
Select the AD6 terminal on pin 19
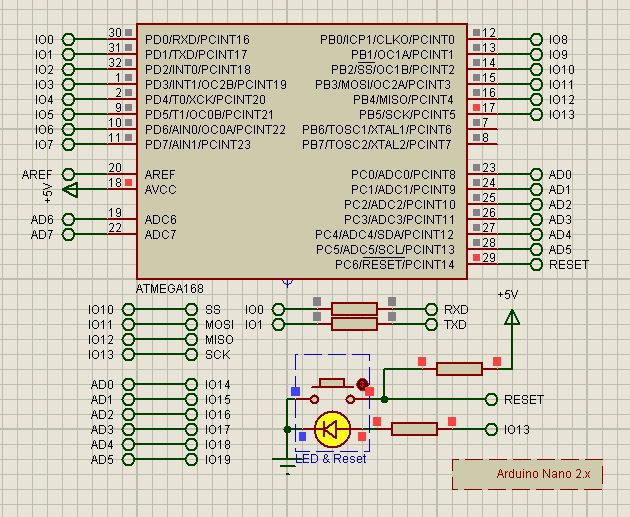[x=69, y=219]
